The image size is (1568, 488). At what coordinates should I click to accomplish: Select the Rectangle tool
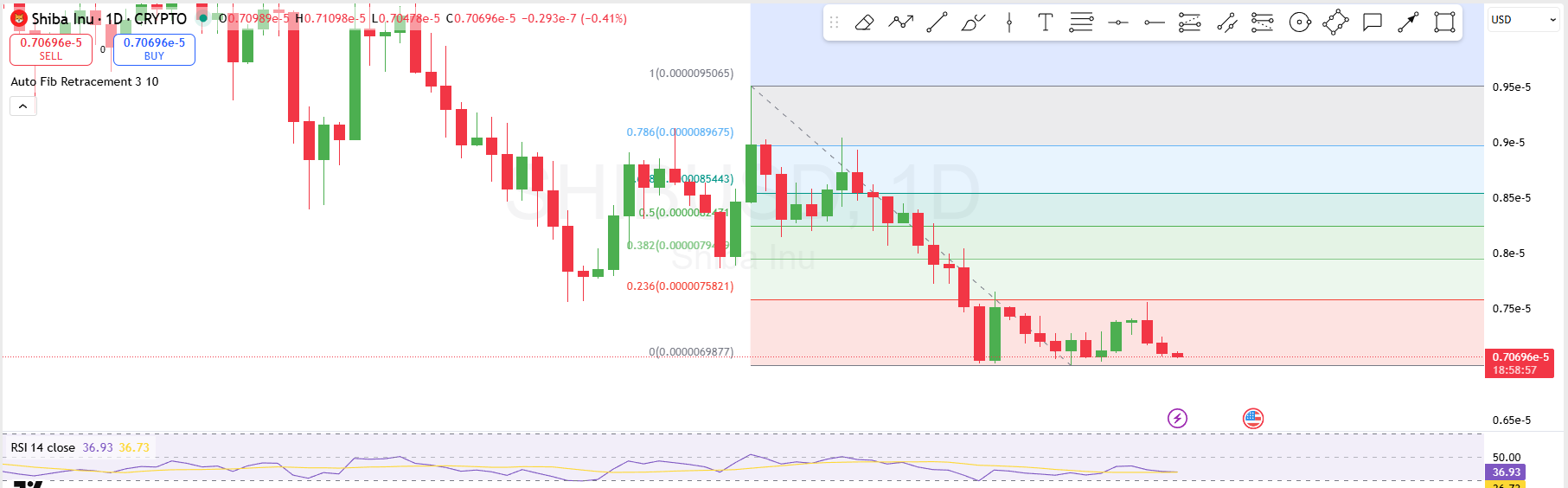1444,22
